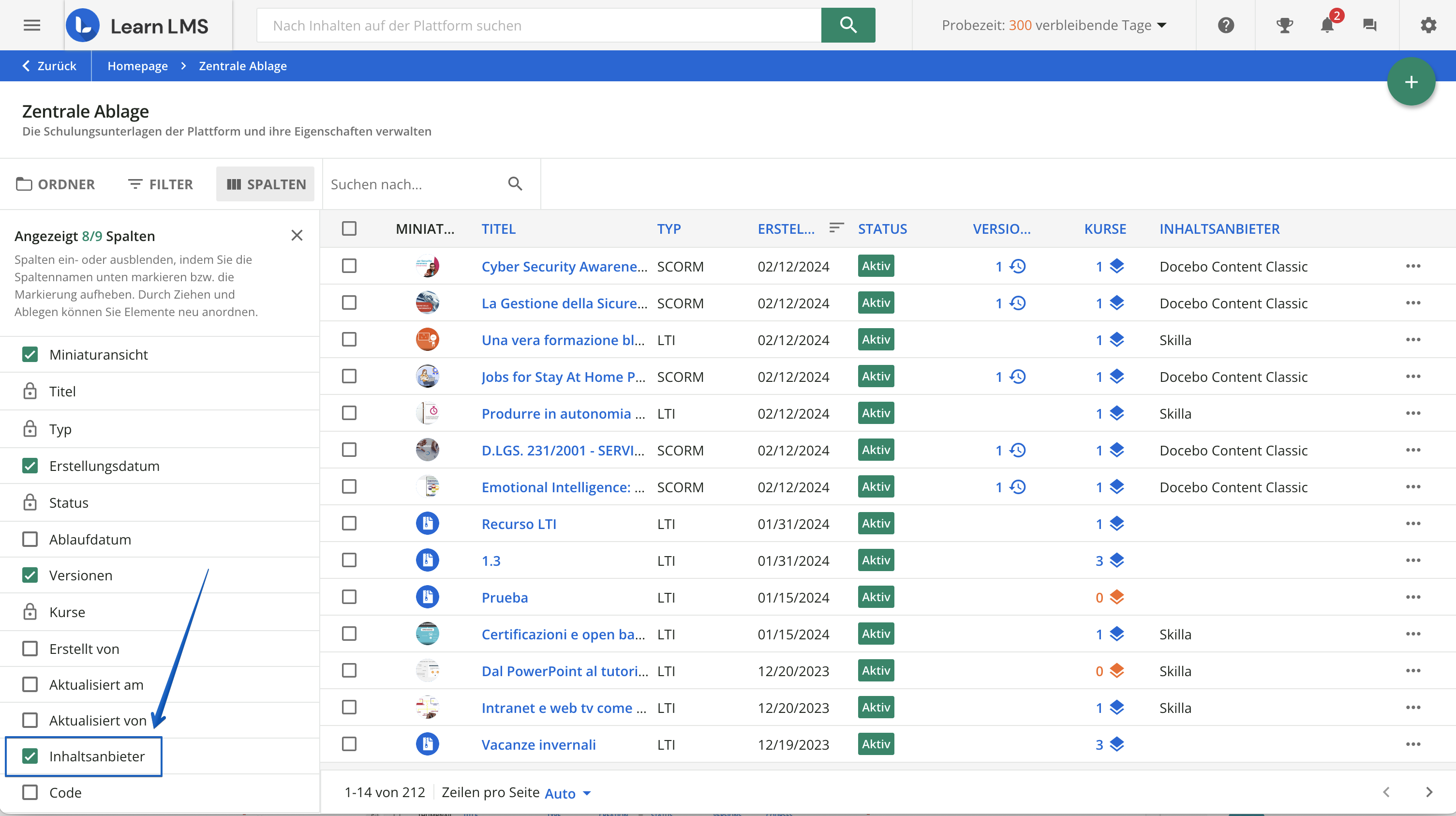Click sort icon next to ERSTEL... column
Screen dimensions: 1456x816
coord(836,228)
